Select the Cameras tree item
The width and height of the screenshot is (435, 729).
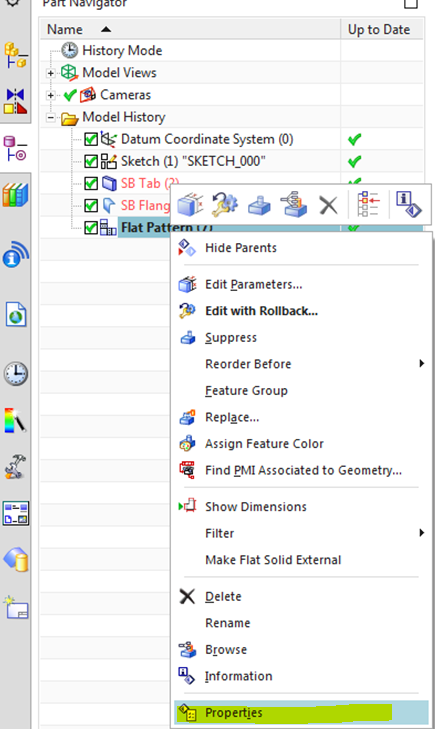(125, 95)
